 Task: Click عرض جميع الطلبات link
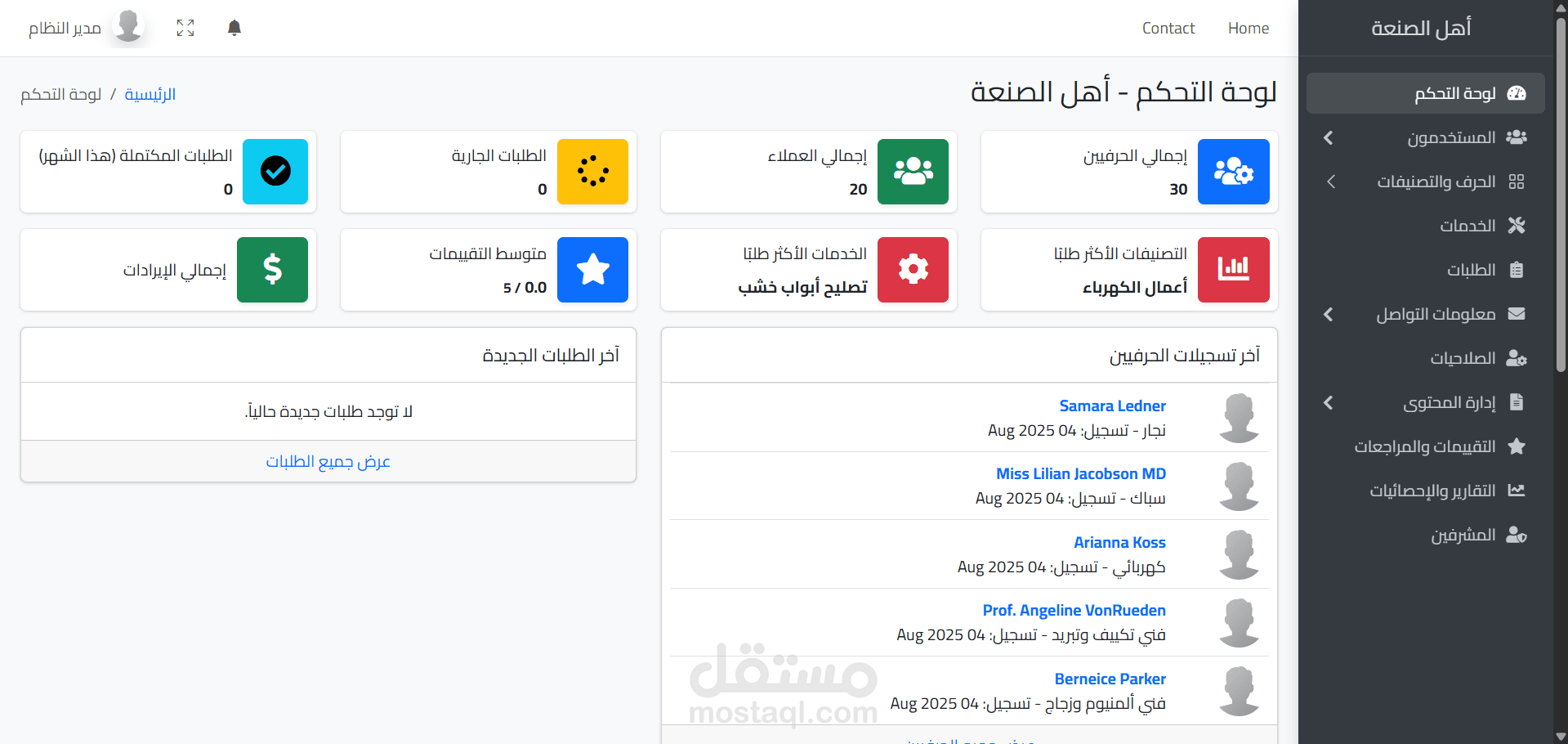click(x=328, y=461)
